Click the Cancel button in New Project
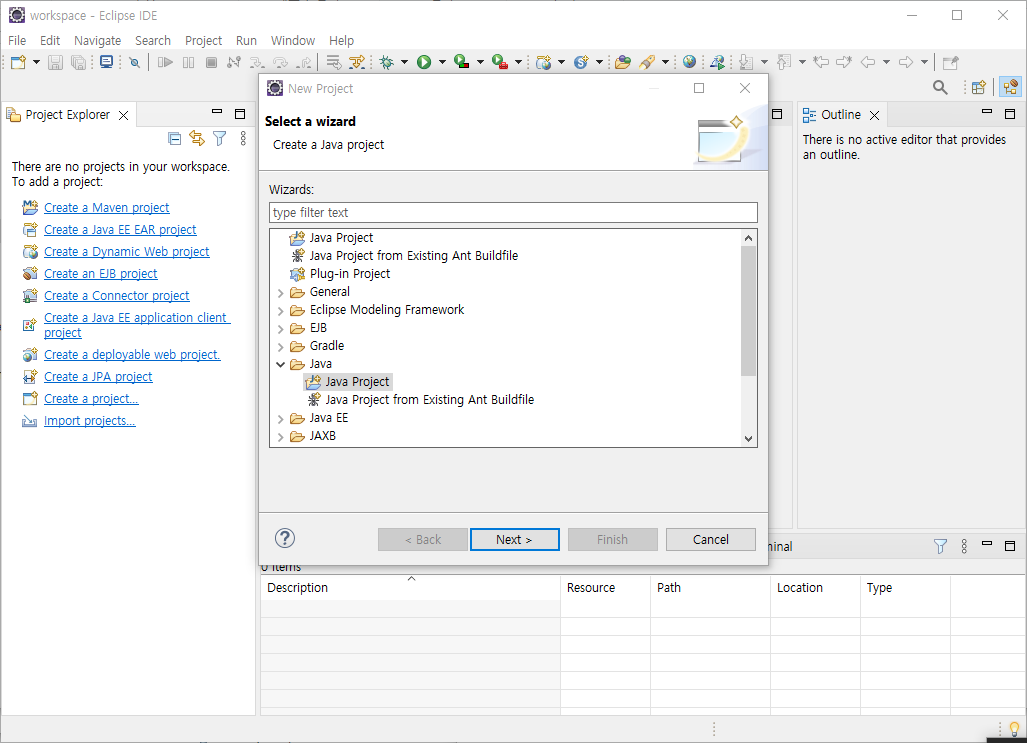Viewport: 1027px width, 743px height. coord(711,540)
